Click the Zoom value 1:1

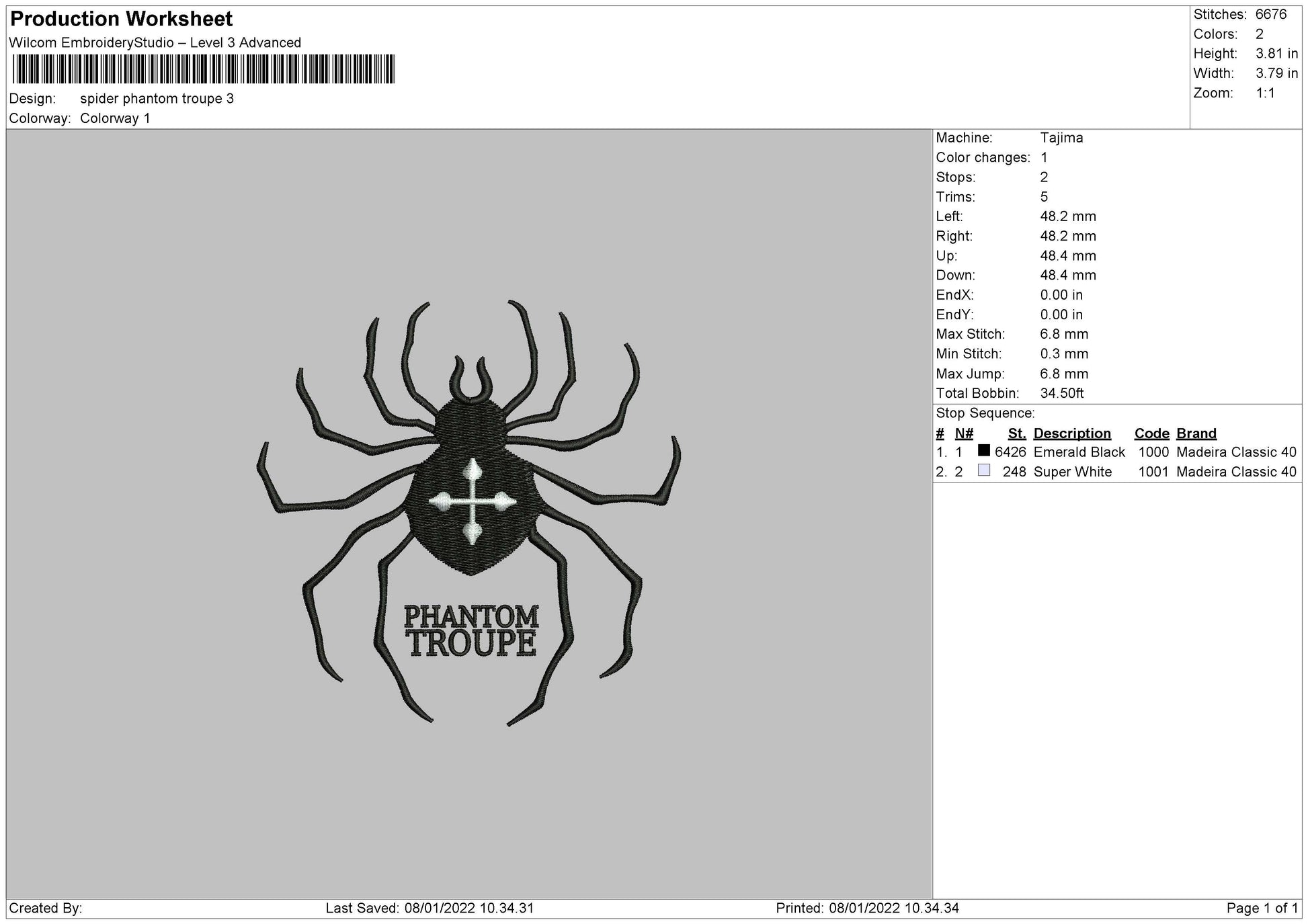tap(1266, 93)
